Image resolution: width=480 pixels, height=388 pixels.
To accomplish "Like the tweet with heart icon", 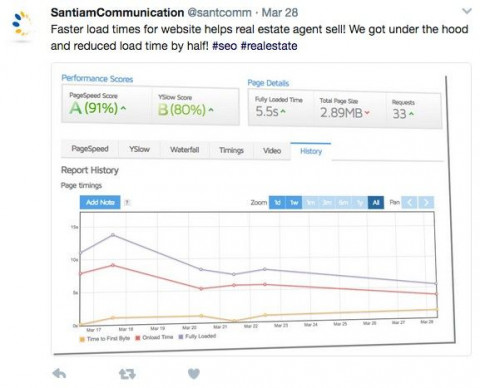I will click(194, 374).
